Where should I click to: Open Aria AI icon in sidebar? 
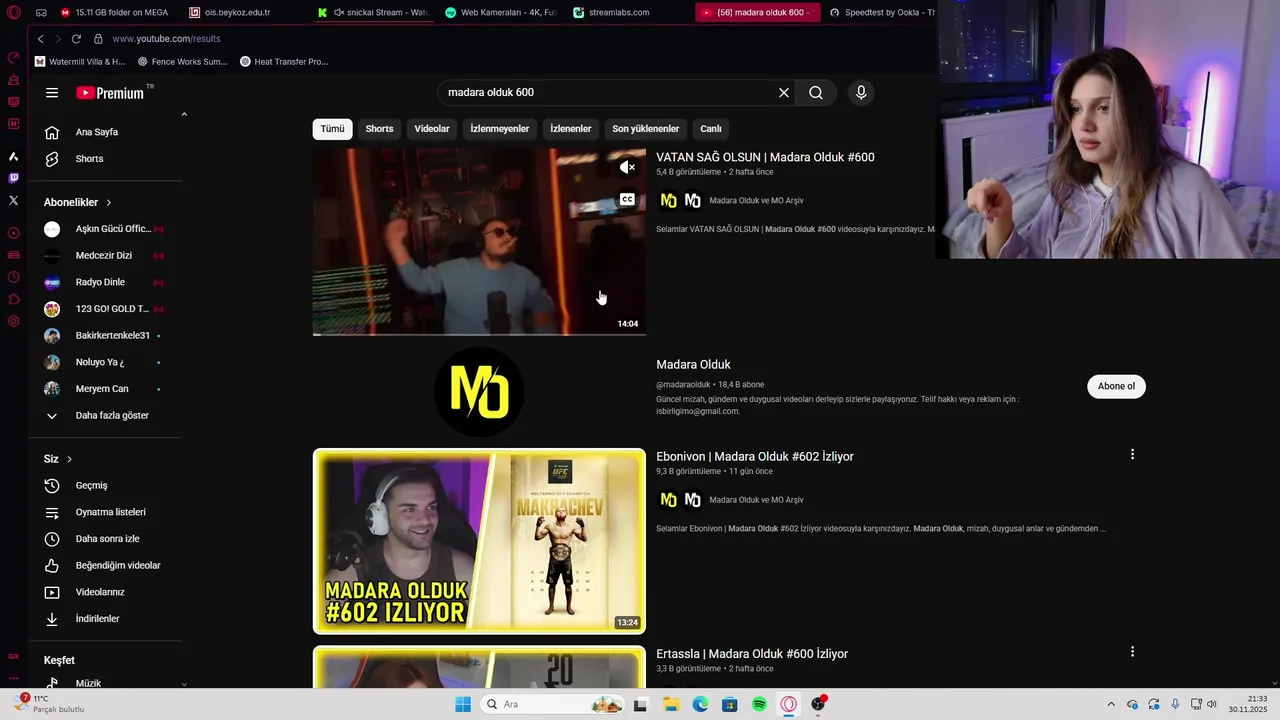(13, 156)
